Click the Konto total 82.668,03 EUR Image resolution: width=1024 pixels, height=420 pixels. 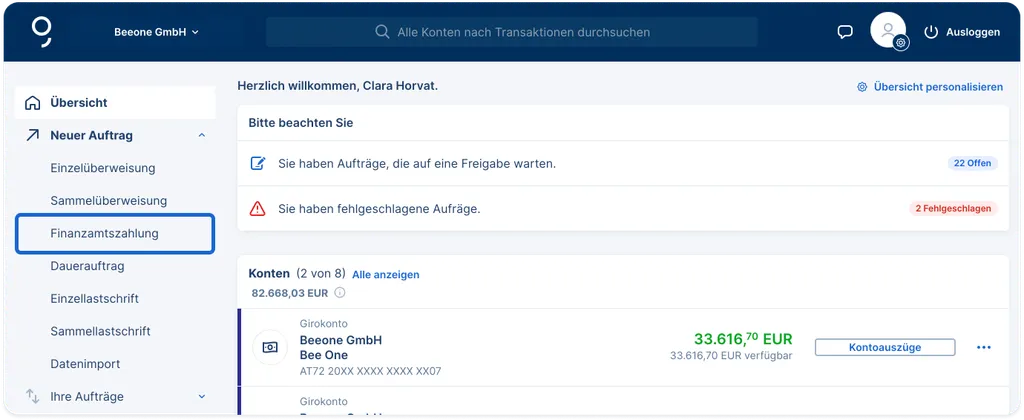(289, 293)
